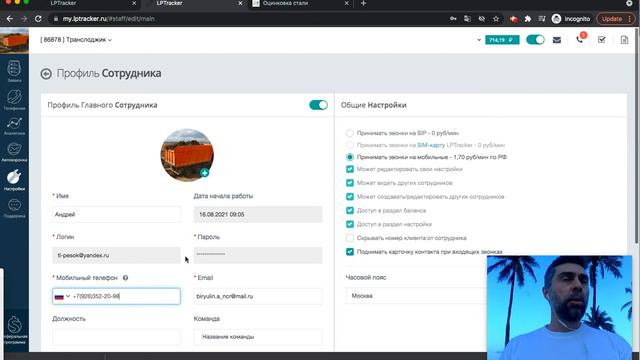640x360 pixels.
Task: Open the country flag code dropdown
Action: (62, 296)
